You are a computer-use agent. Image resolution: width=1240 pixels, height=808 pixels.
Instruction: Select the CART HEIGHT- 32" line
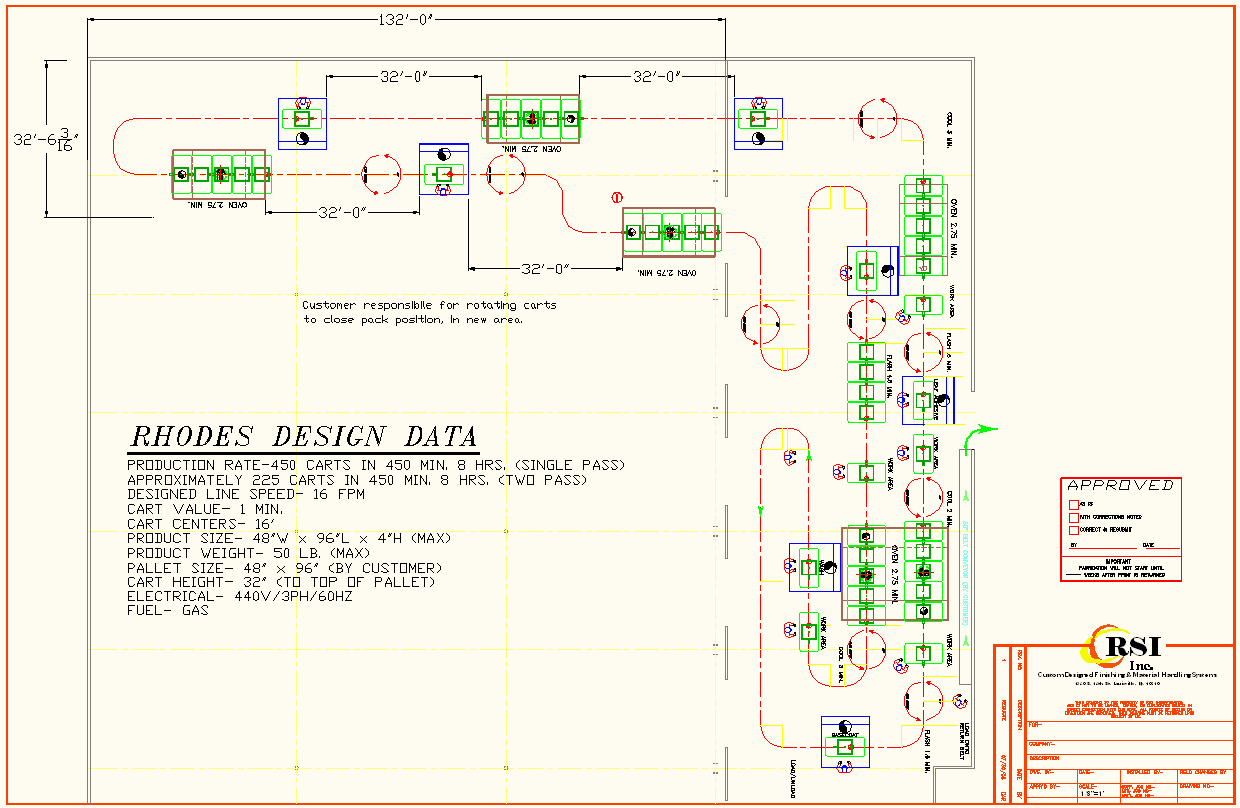280,581
